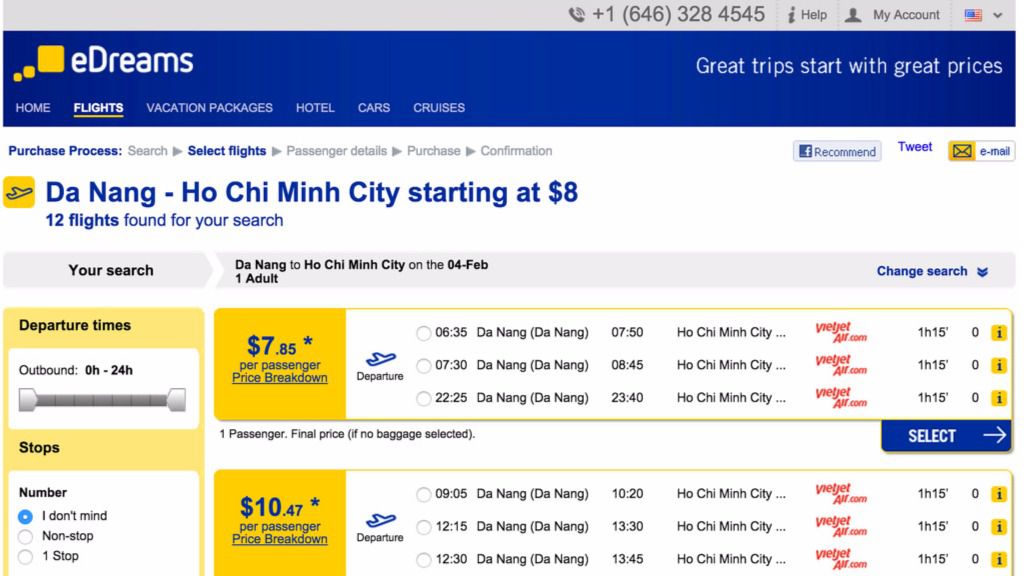Click the Outbound departure time slider
This screenshot has width=1024, height=576.
coord(102,401)
